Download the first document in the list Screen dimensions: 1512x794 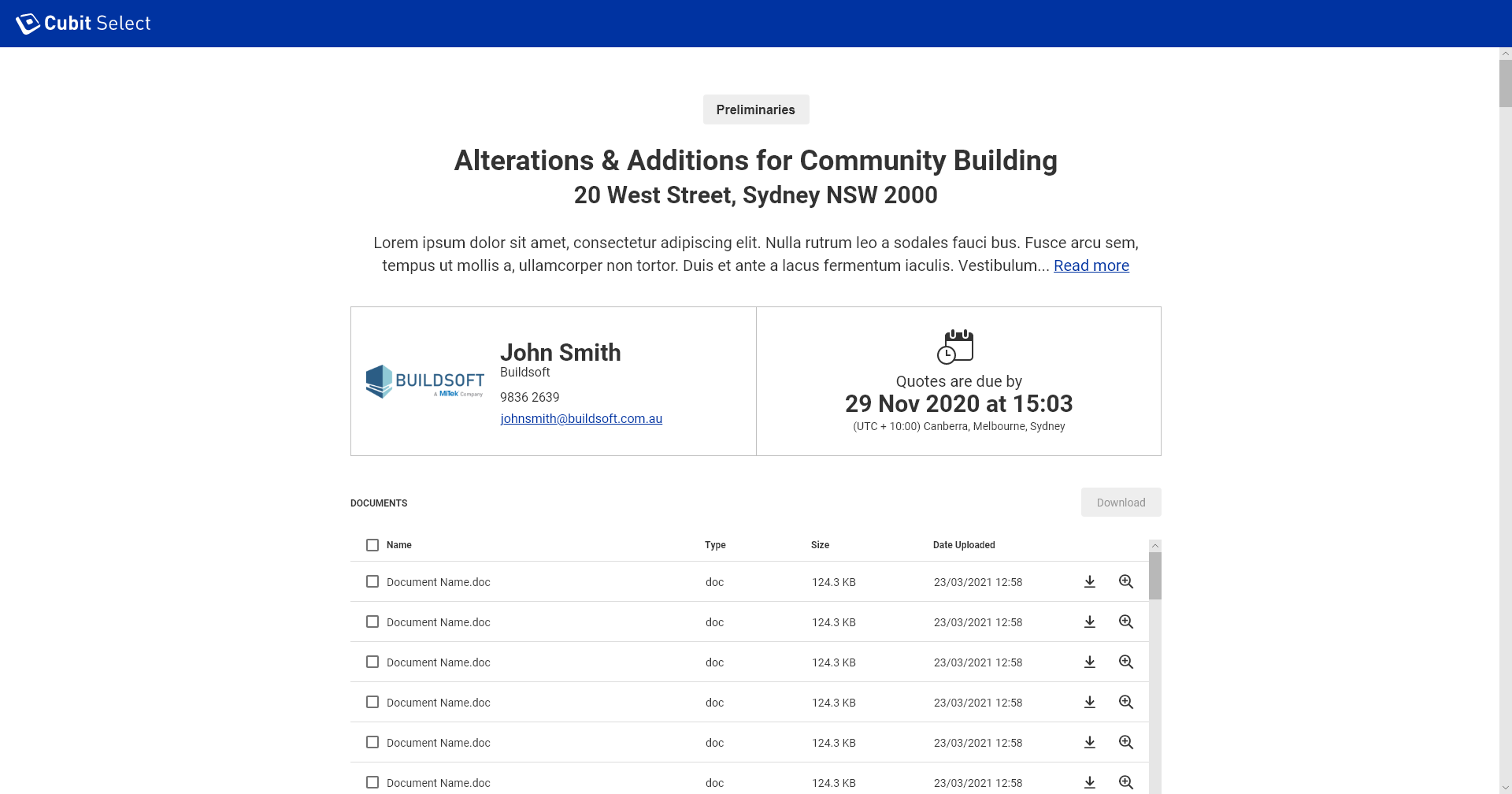[x=1090, y=582]
